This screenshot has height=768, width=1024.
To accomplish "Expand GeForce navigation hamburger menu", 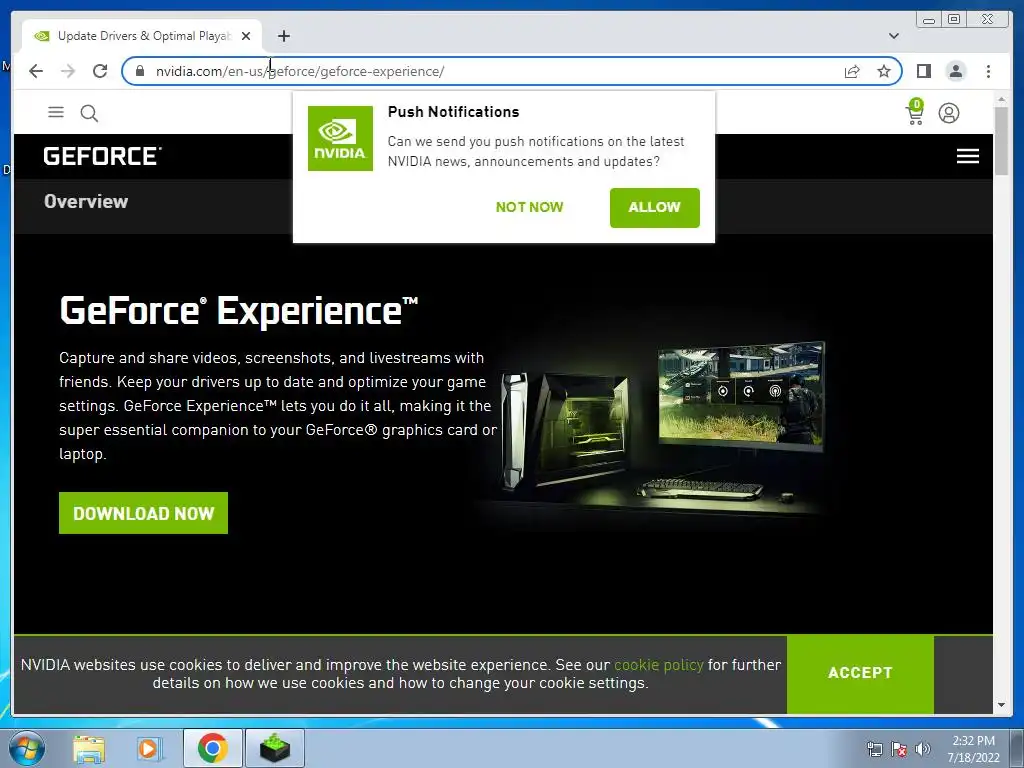I will (967, 156).
